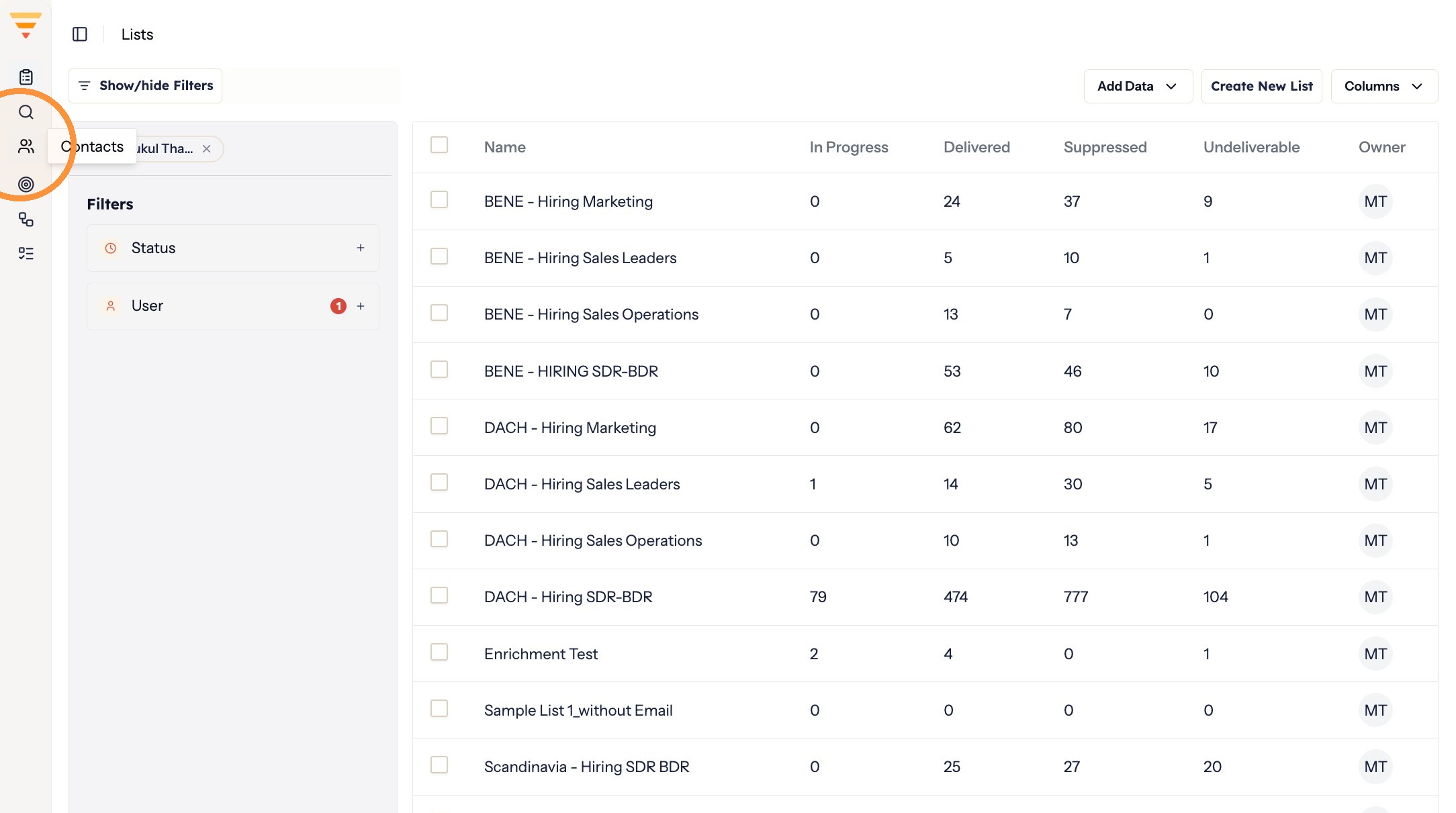
Task: Check the BENE - HIRING SDR-BDR checkbox
Action: point(439,369)
